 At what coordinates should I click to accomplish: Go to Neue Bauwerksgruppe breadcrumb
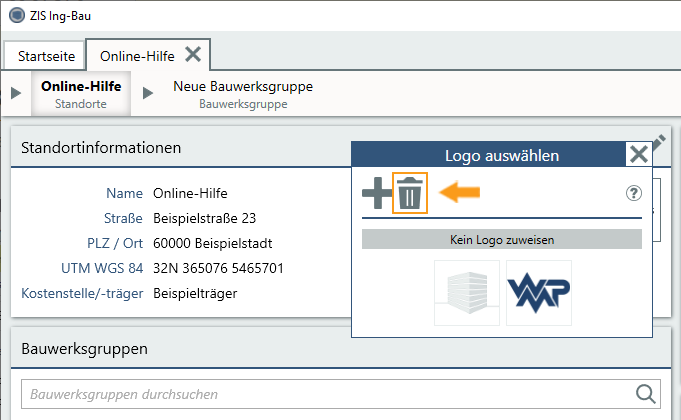(x=243, y=94)
